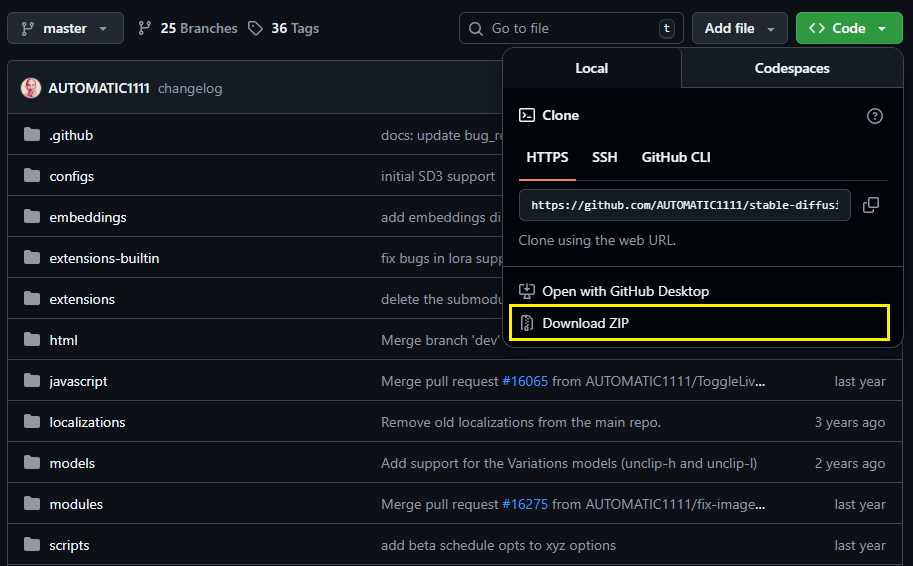Image resolution: width=913 pixels, height=566 pixels.
Task: Click the AUTOMATIC1111 user avatar
Action: pyautogui.click(x=31, y=88)
